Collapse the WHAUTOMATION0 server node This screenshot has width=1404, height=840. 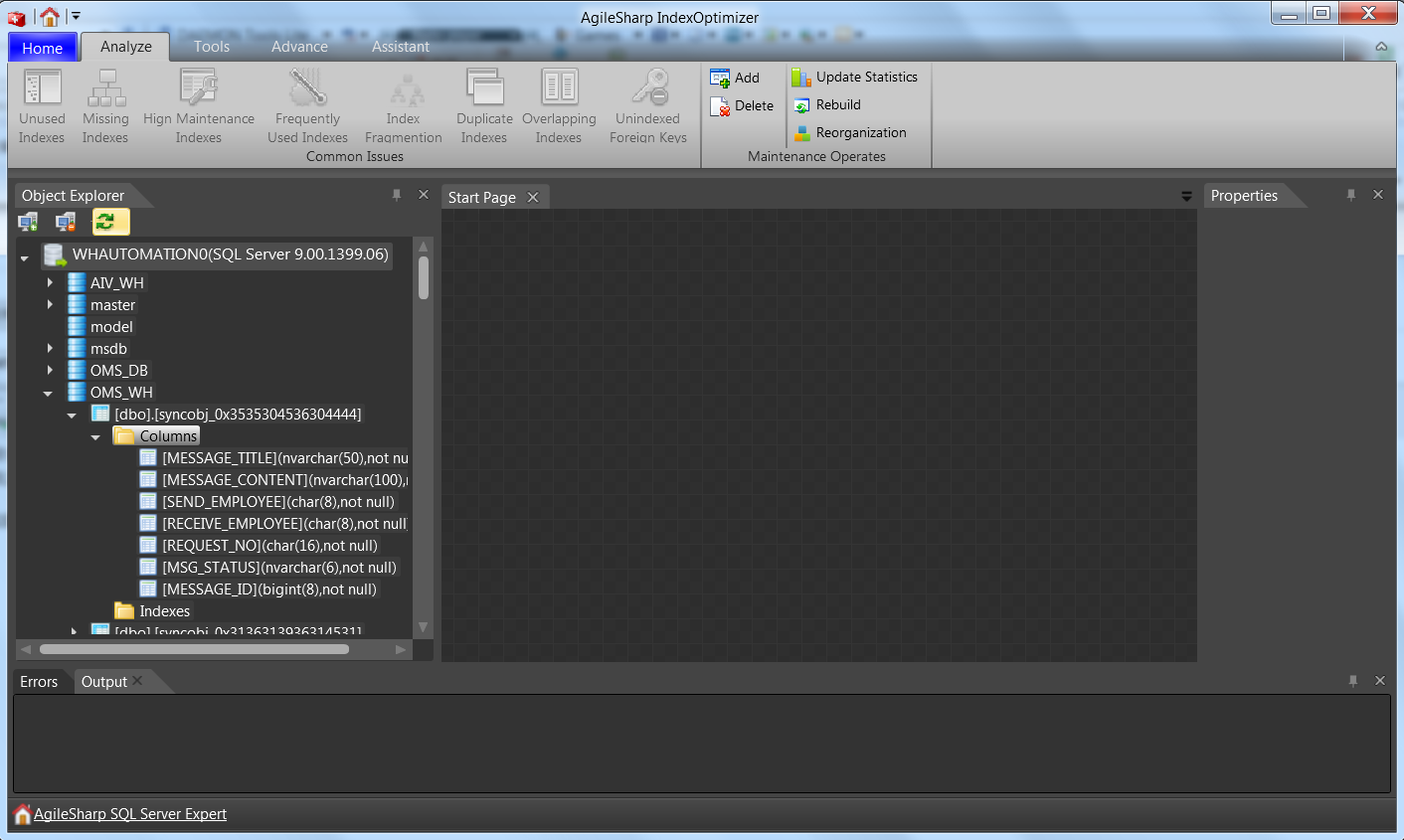25,257
